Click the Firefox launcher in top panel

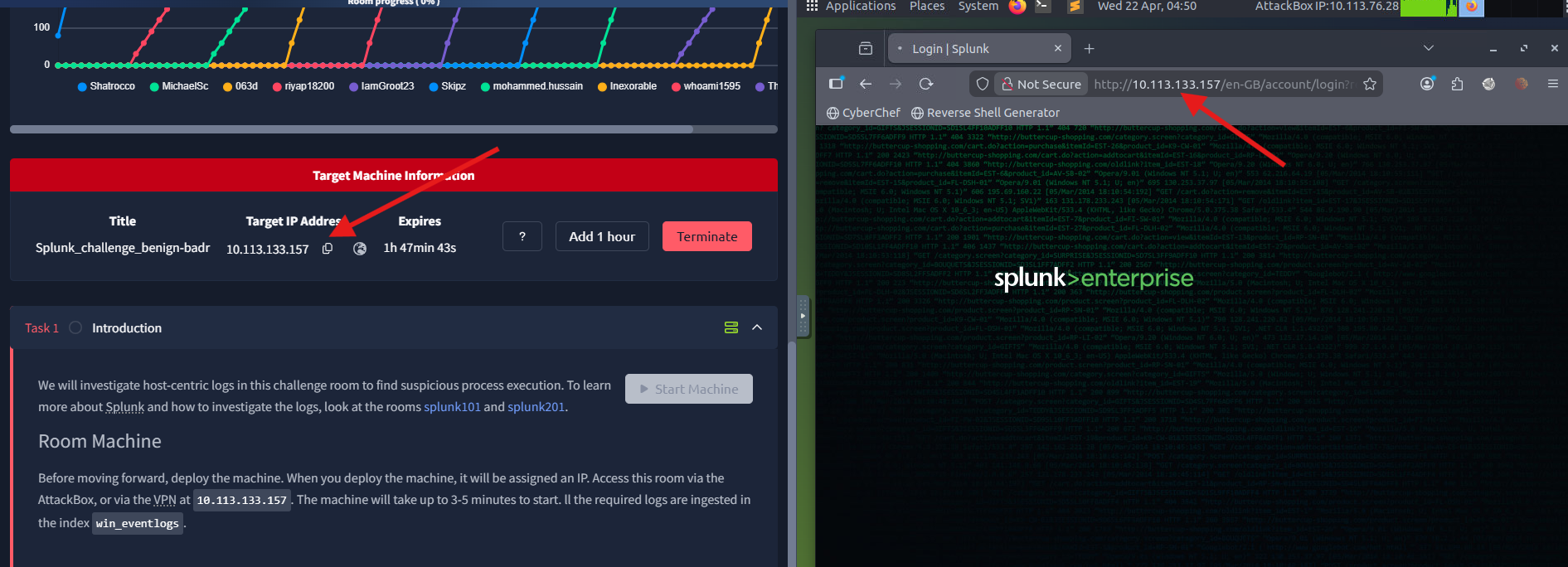pyautogui.click(x=1017, y=7)
